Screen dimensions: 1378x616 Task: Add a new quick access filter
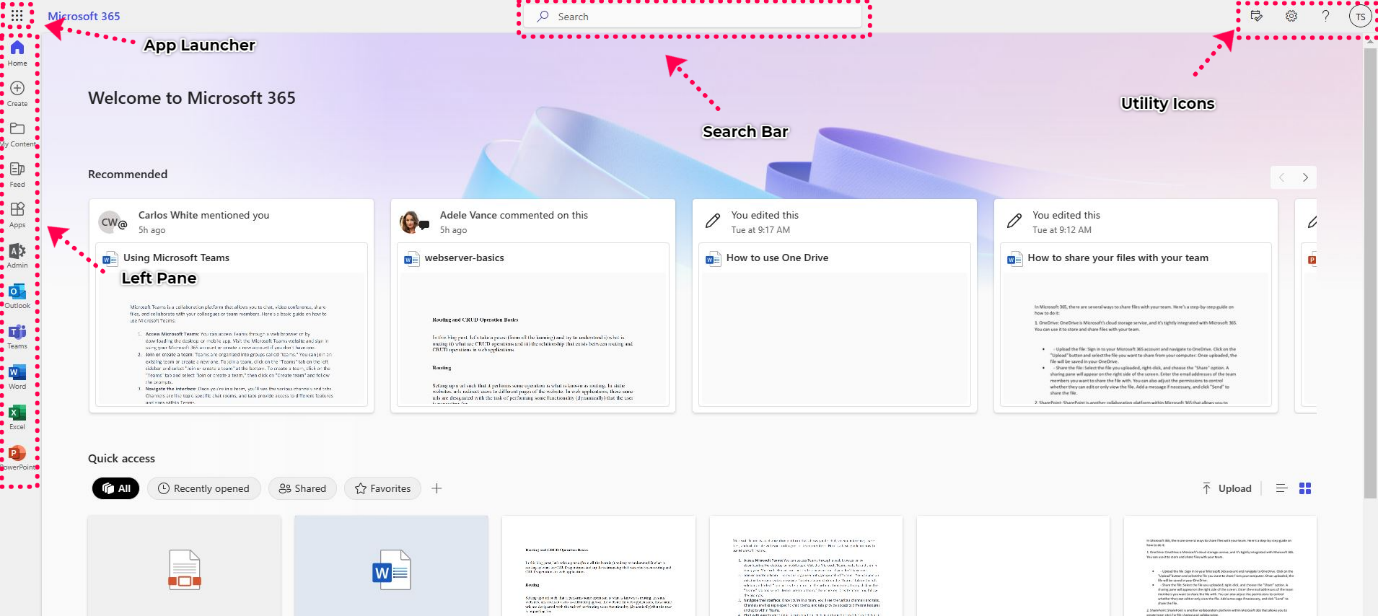pos(437,488)
